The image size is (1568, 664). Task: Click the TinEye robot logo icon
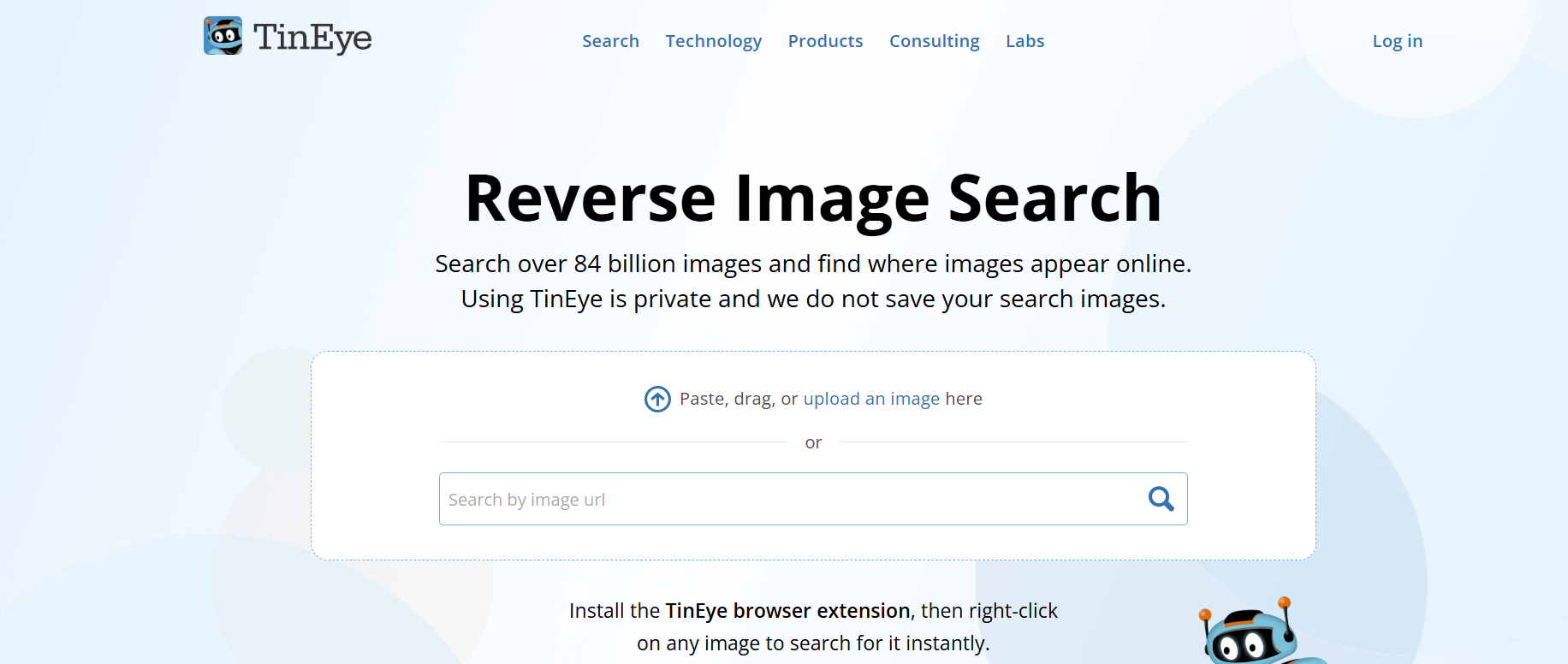coord(223,36)
